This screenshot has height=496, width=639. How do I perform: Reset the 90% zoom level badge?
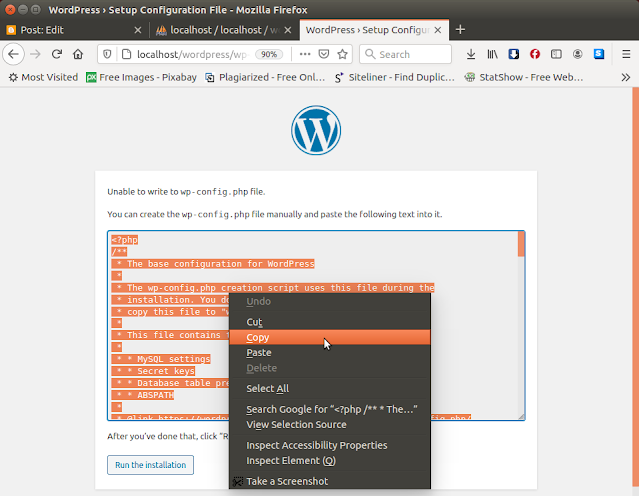click(x=269, y=54)
